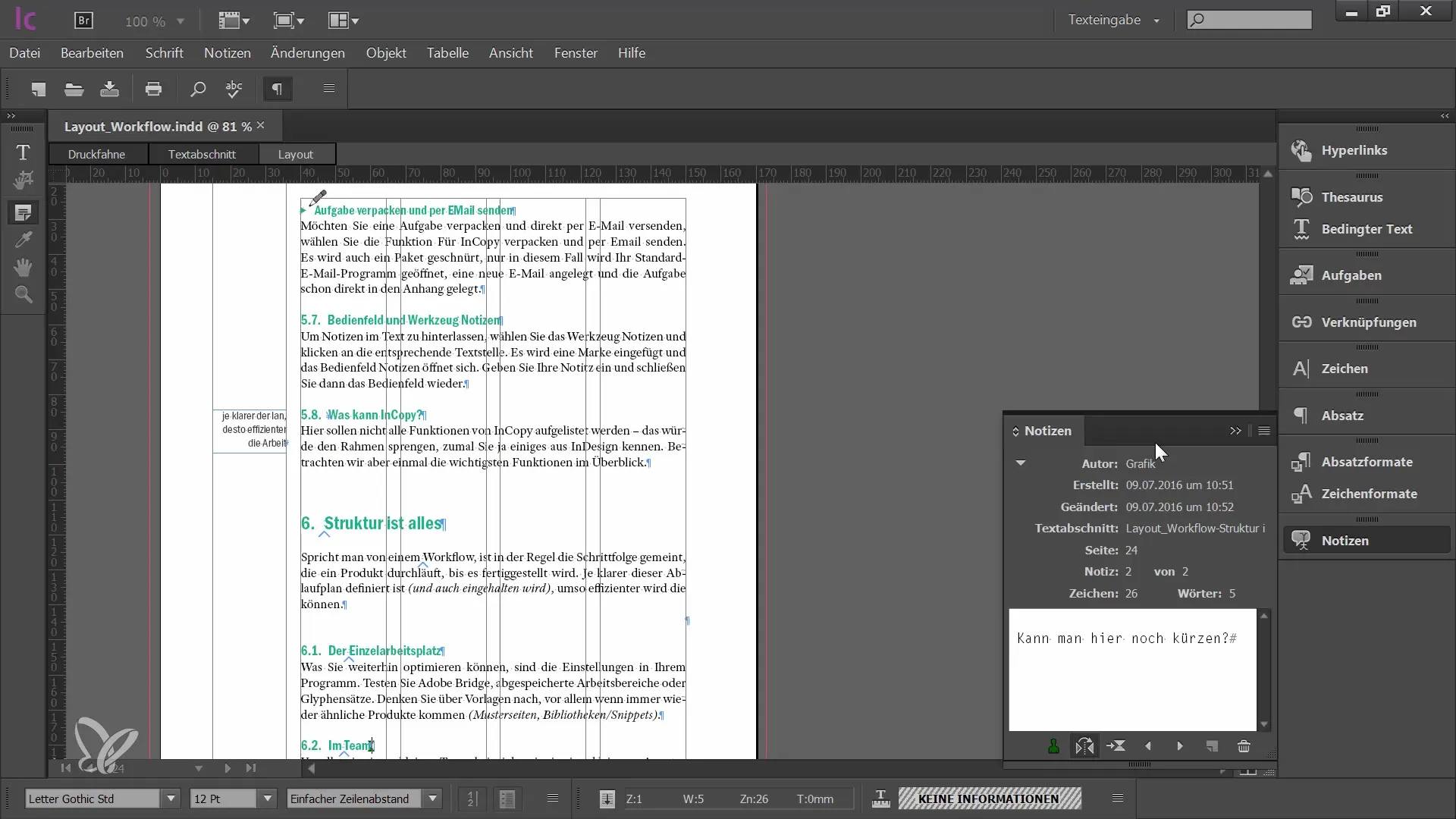
Task: Select the Zeilenabstand dropdown control
Action: (x=363, y=798)
